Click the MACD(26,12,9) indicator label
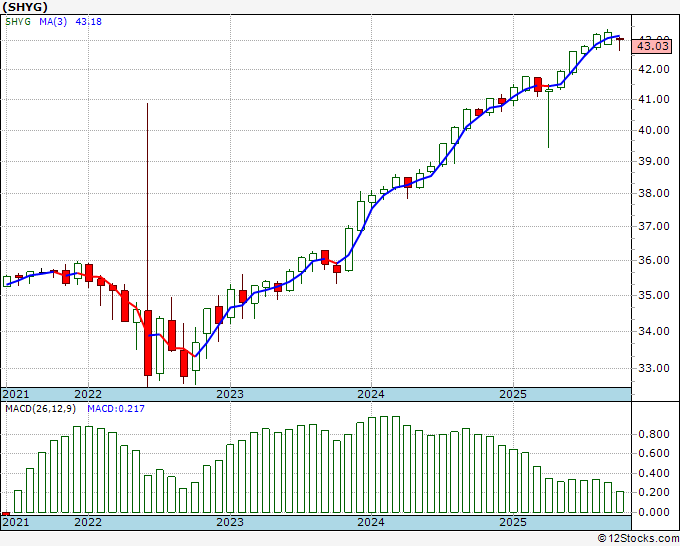680x546 pixels. click(x=41, y=409)
